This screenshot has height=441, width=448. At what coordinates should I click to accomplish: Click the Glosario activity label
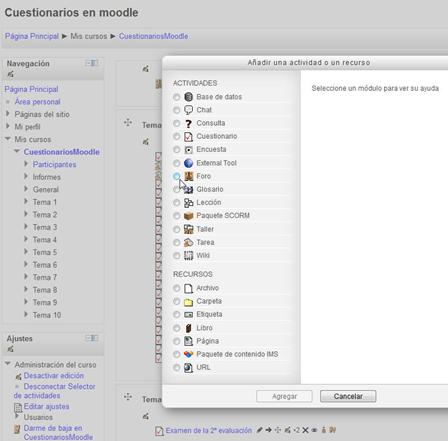click(x=210, y=189)
